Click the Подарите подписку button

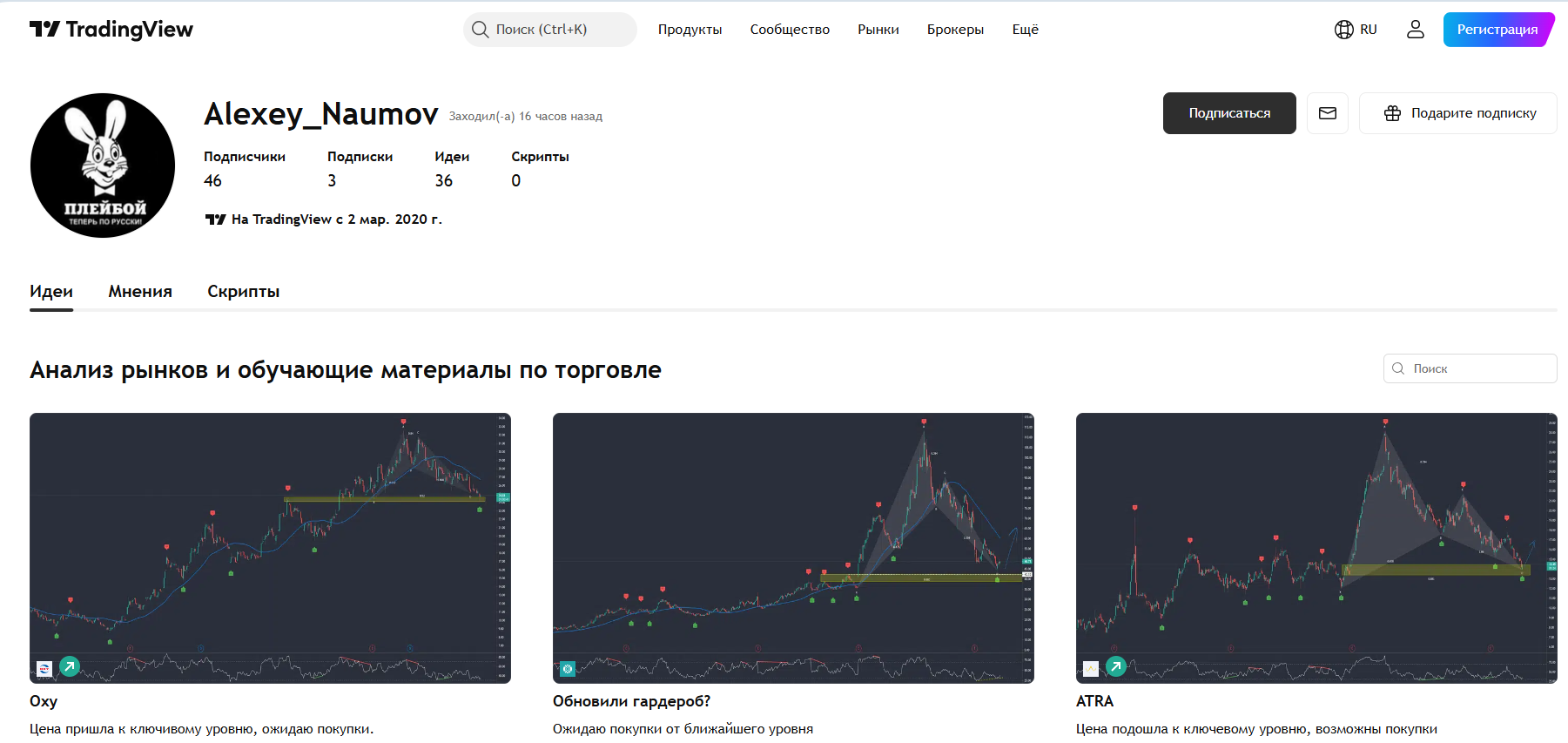click(x=1458, y=113)
